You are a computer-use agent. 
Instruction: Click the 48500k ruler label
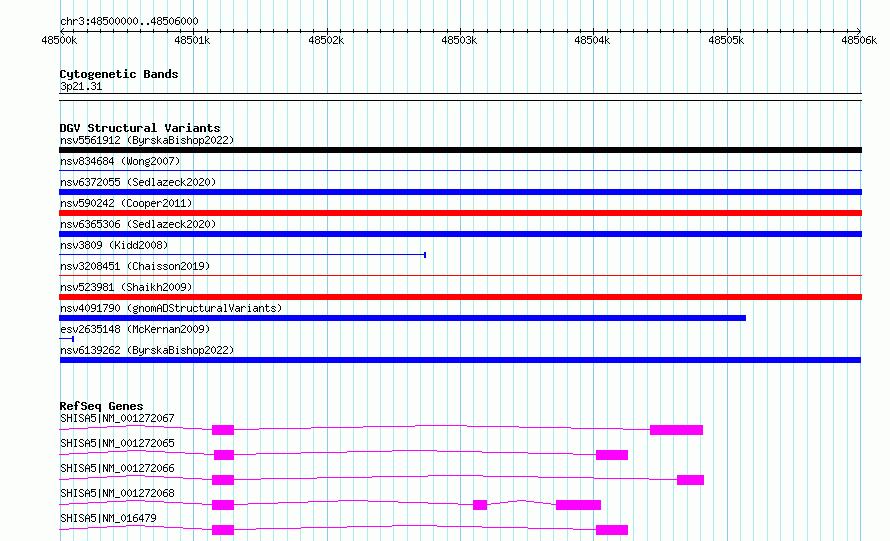pos(60,40)
